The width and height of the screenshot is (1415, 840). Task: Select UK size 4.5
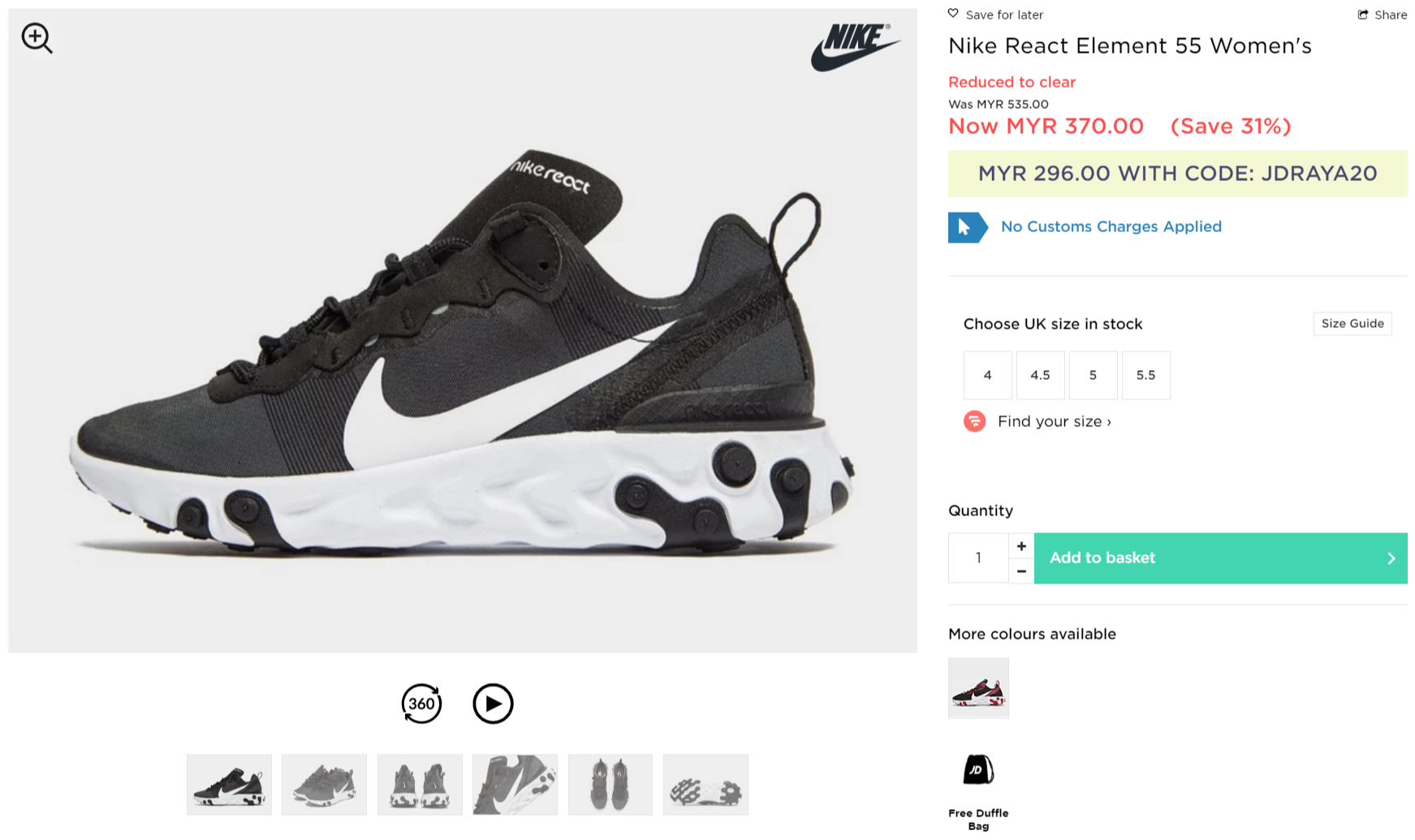[x=1040, y=375]
